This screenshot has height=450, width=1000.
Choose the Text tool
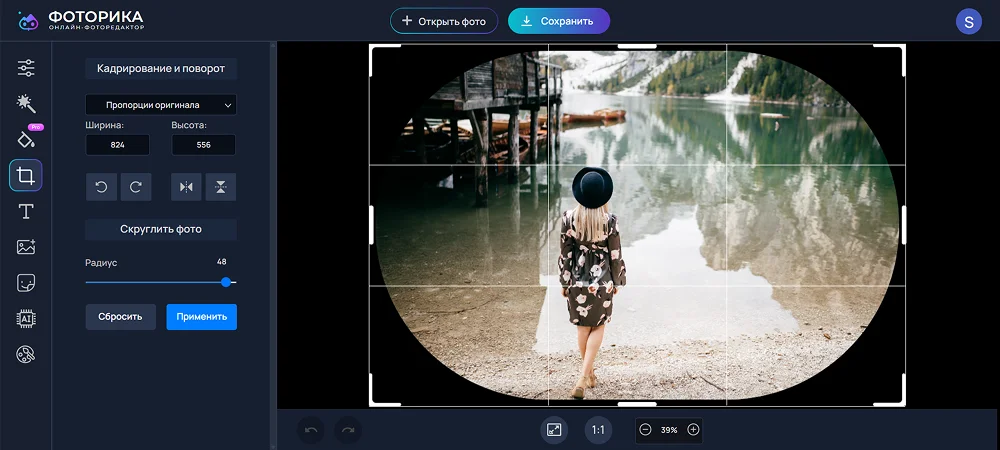26,211
